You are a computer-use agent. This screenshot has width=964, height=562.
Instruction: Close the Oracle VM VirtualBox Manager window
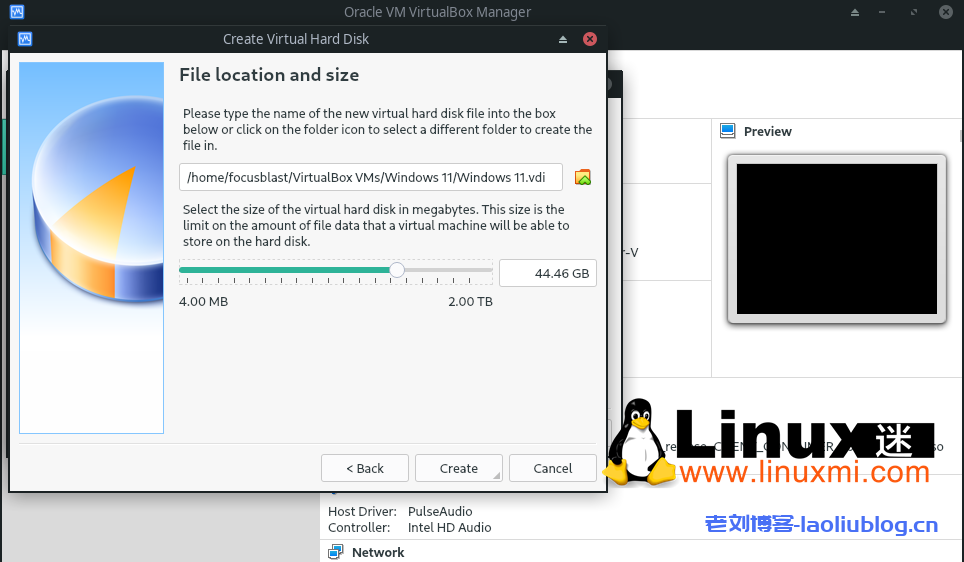click(946, 12)
